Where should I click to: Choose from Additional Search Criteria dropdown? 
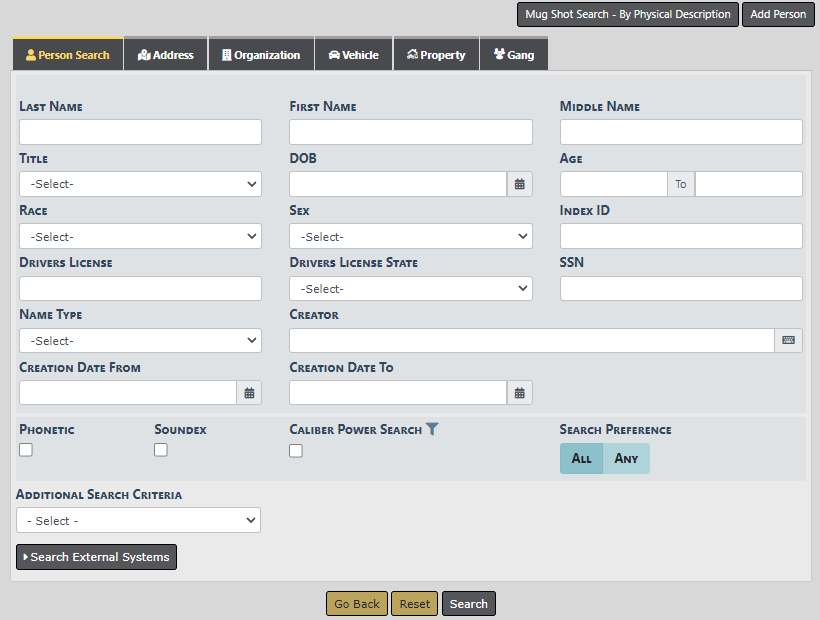138,521
